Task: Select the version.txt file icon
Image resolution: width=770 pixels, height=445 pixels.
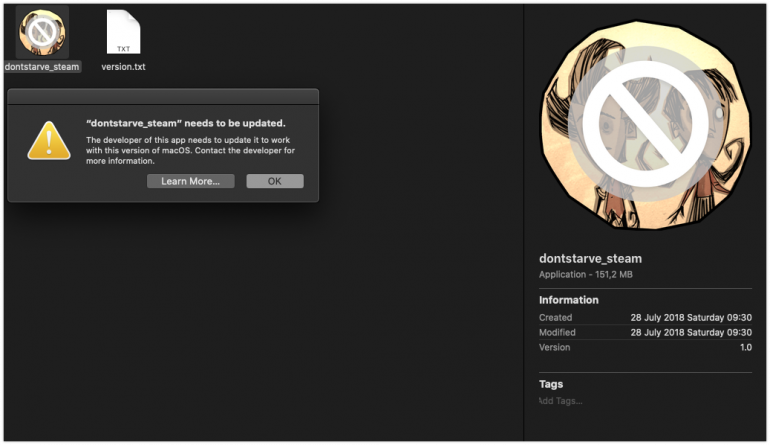Action: 123,32
